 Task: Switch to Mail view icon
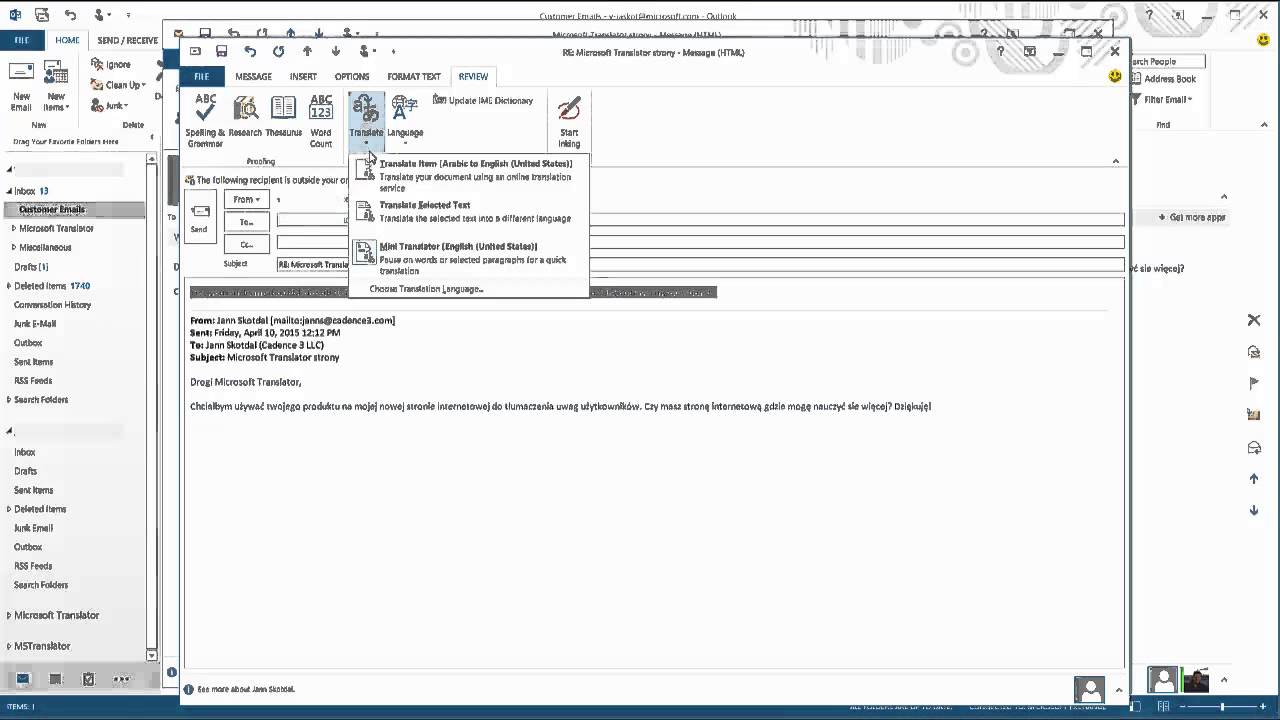pyautogui.click(x=23, y=679)
